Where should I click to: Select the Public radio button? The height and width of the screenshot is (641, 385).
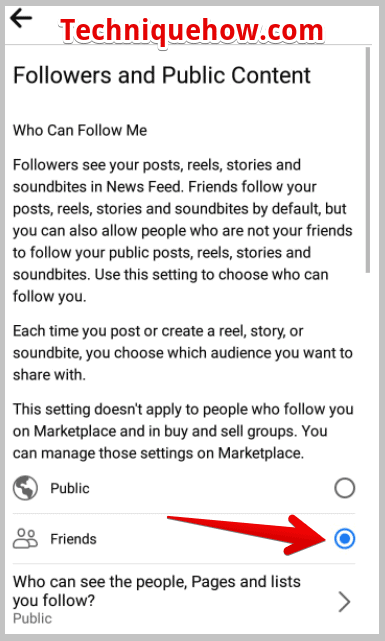pos(345,488)
